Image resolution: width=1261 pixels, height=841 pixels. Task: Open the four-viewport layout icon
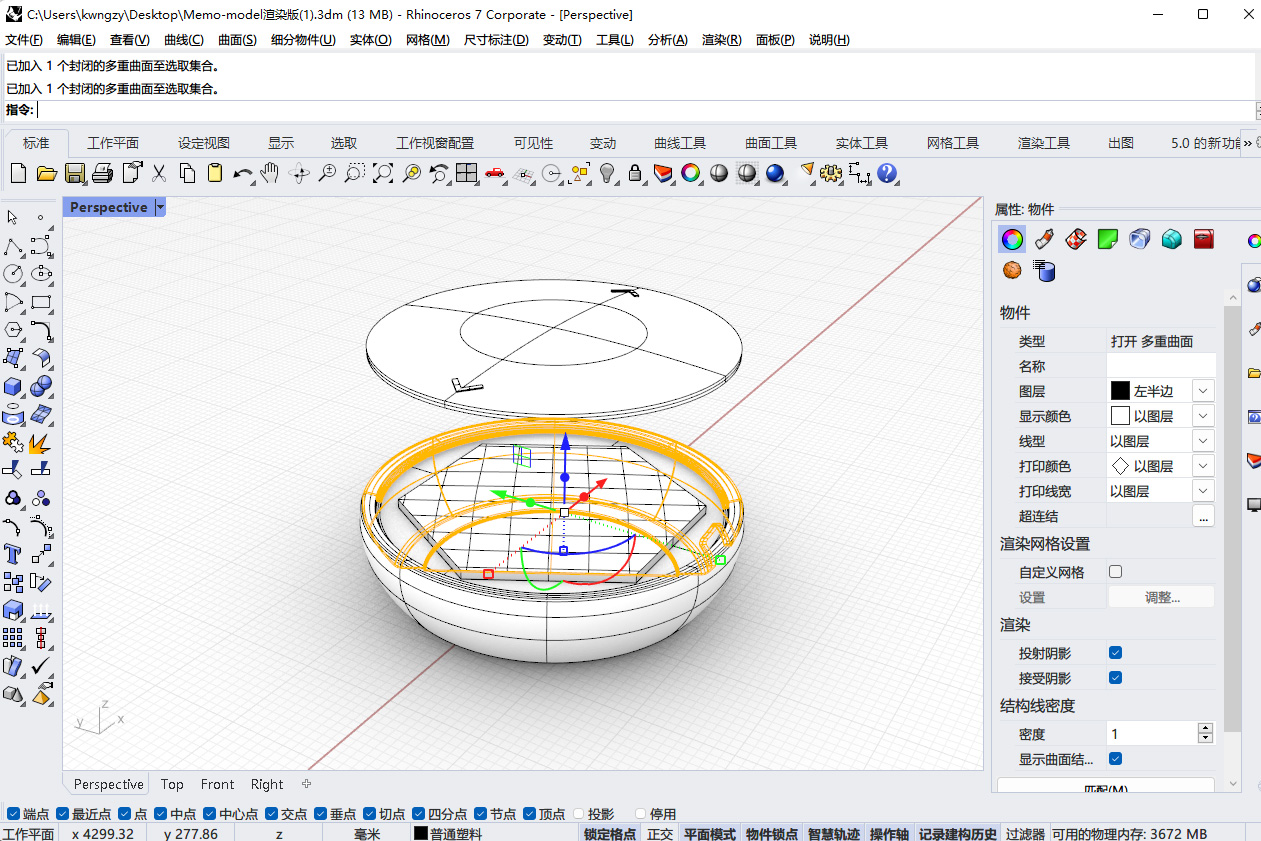466,174
